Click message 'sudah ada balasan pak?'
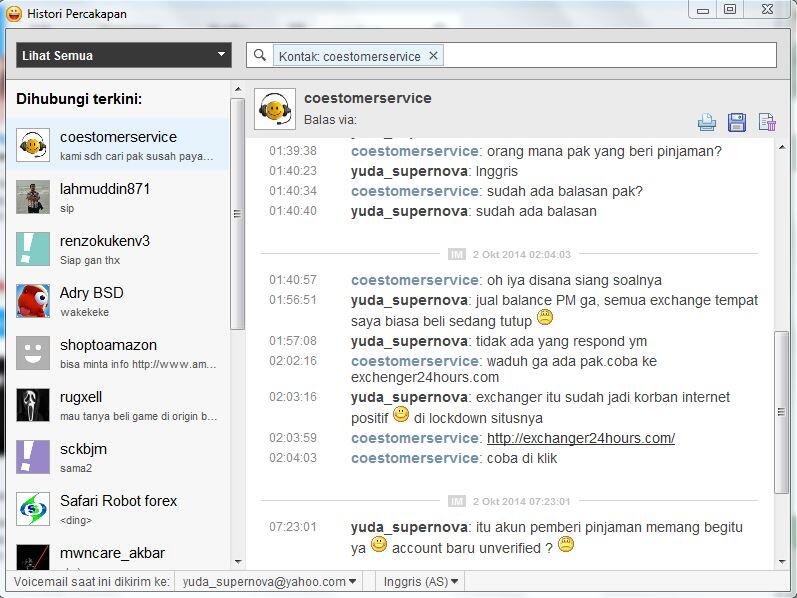Screen dimensions: 797x598 (565, 191)
